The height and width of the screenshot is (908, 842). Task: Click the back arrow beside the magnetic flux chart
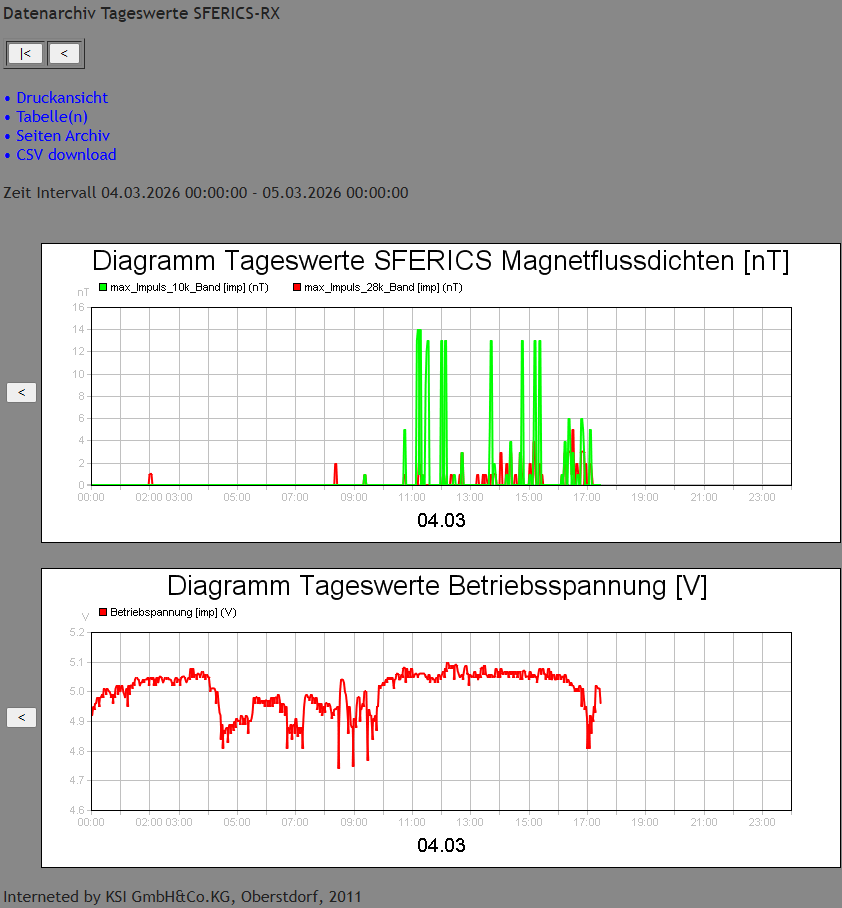point(21,392)
